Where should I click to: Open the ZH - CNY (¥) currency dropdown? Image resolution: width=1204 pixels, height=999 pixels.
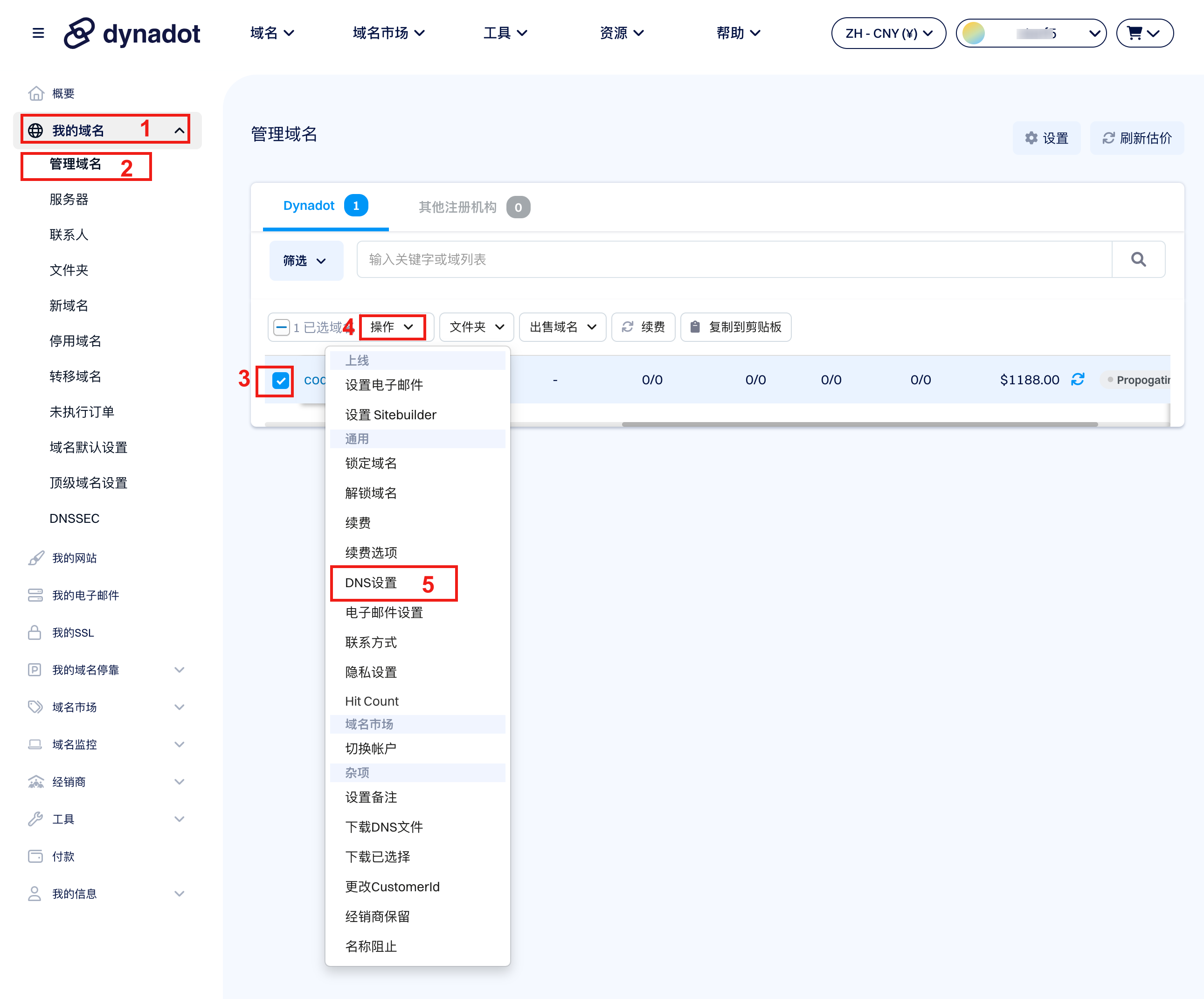point(888,33)
